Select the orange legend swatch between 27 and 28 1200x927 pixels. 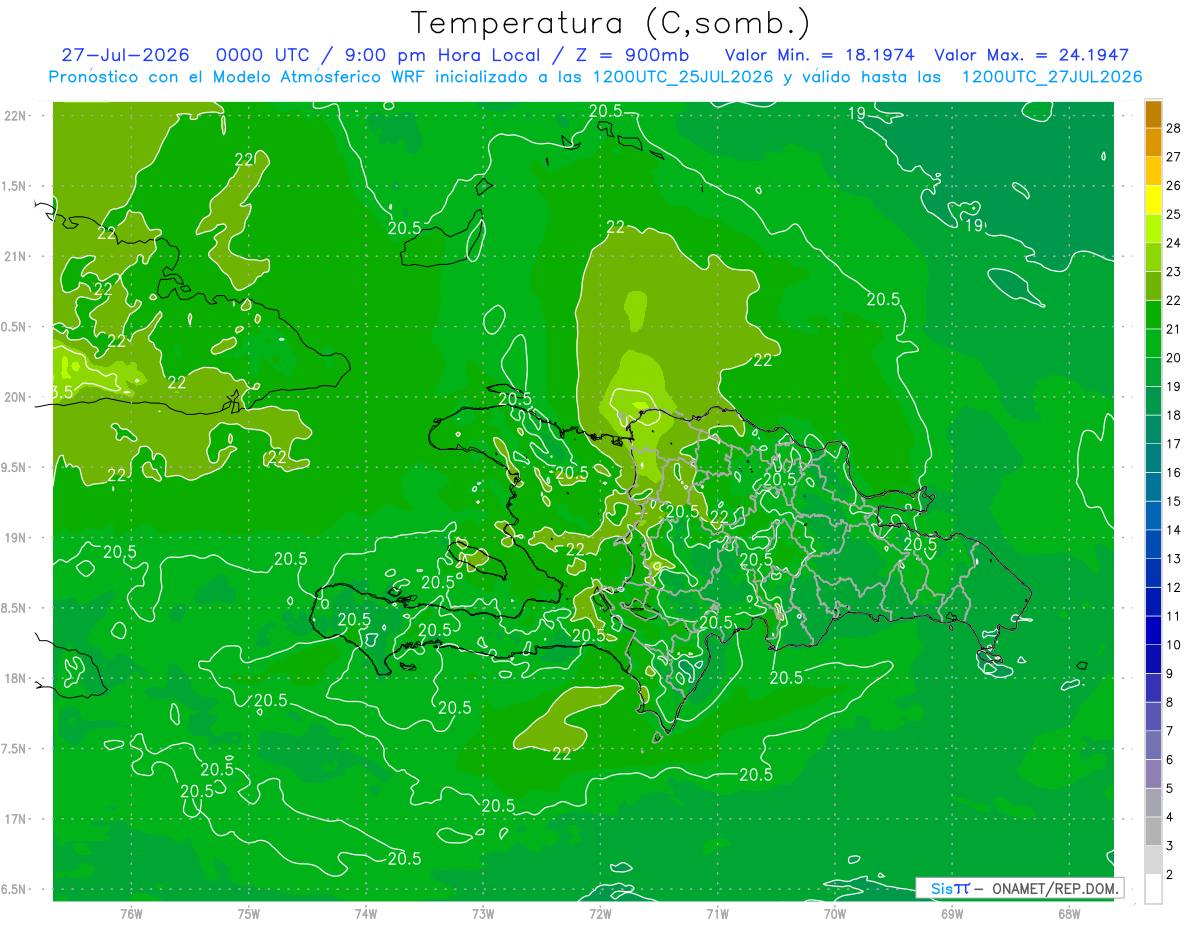[1153, 142]
